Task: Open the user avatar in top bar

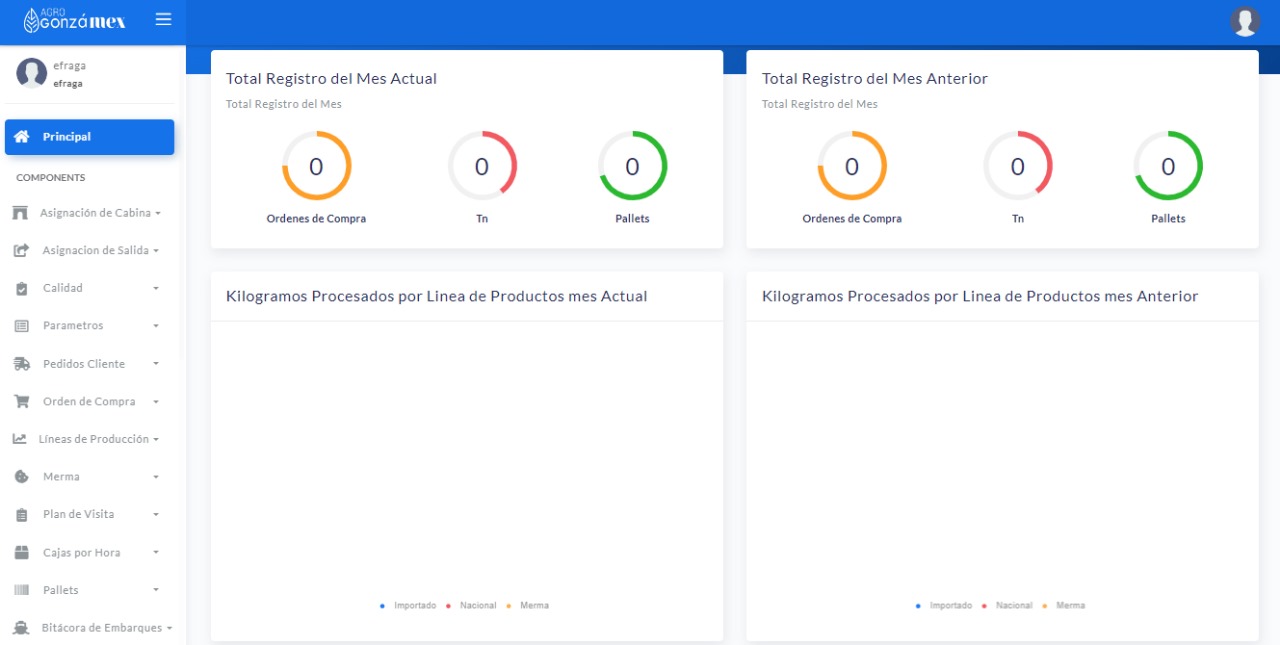Action: (x=1244, y=21)
